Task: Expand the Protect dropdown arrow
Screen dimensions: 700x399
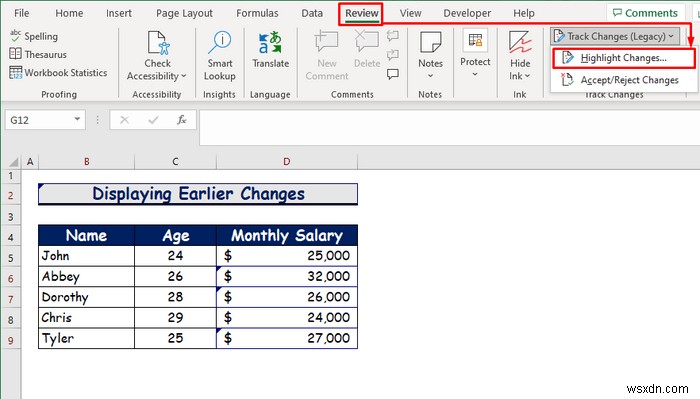Action: point(475,74)
